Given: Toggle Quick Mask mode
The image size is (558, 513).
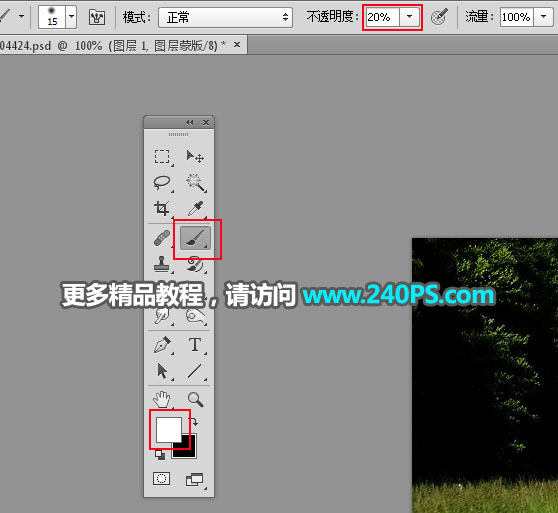Looking at the screenshot, I should point(161,479).
